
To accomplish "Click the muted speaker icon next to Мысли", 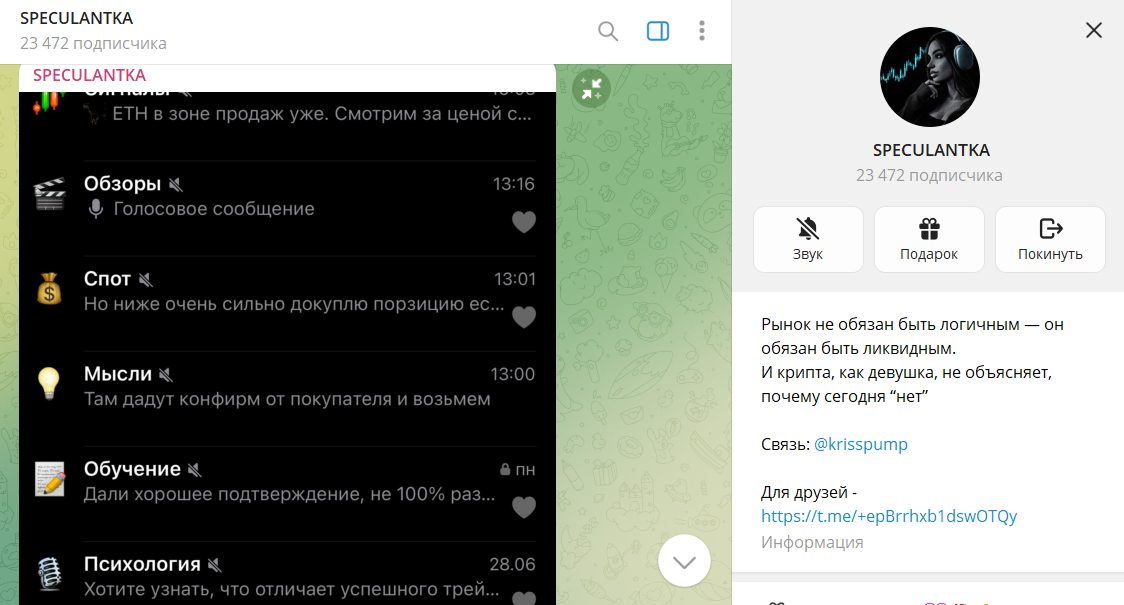I will (166, 375).
